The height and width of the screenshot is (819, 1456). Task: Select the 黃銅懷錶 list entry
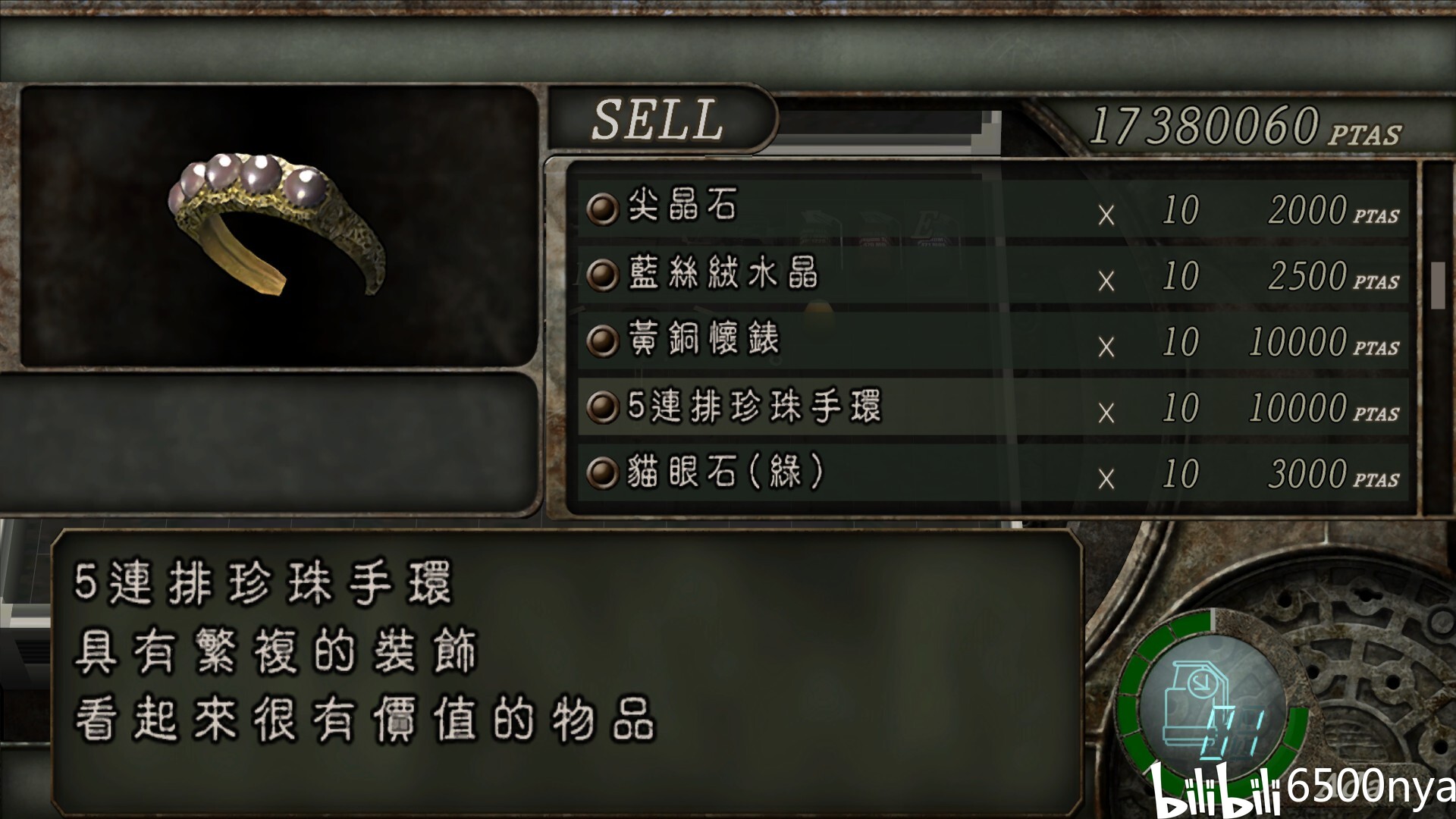(x=993, y=340)
